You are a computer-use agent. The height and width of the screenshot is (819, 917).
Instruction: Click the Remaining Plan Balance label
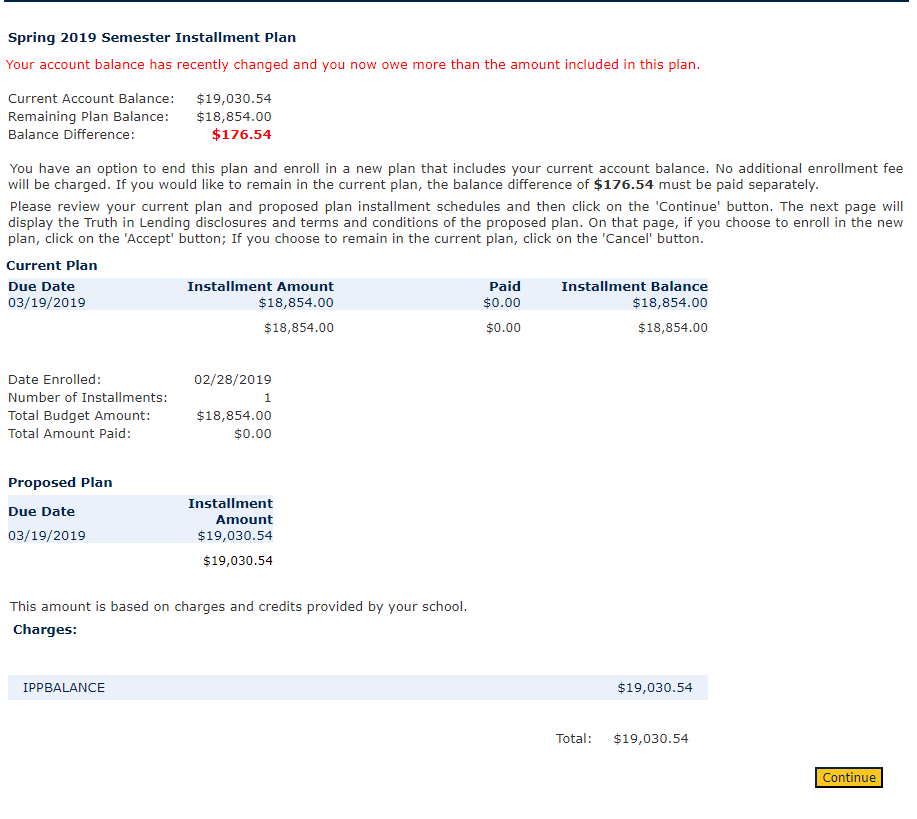click(88, 117)
